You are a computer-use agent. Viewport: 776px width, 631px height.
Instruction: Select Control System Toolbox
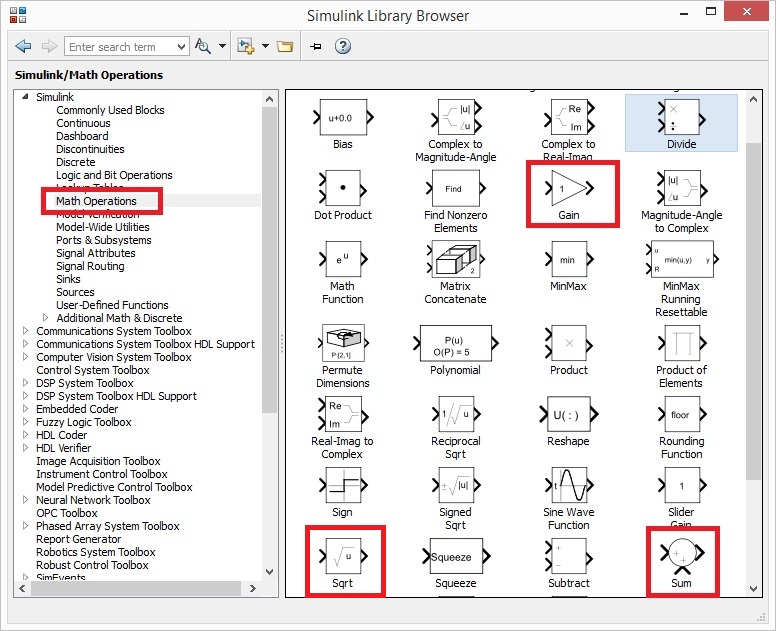tap(93, 370)
